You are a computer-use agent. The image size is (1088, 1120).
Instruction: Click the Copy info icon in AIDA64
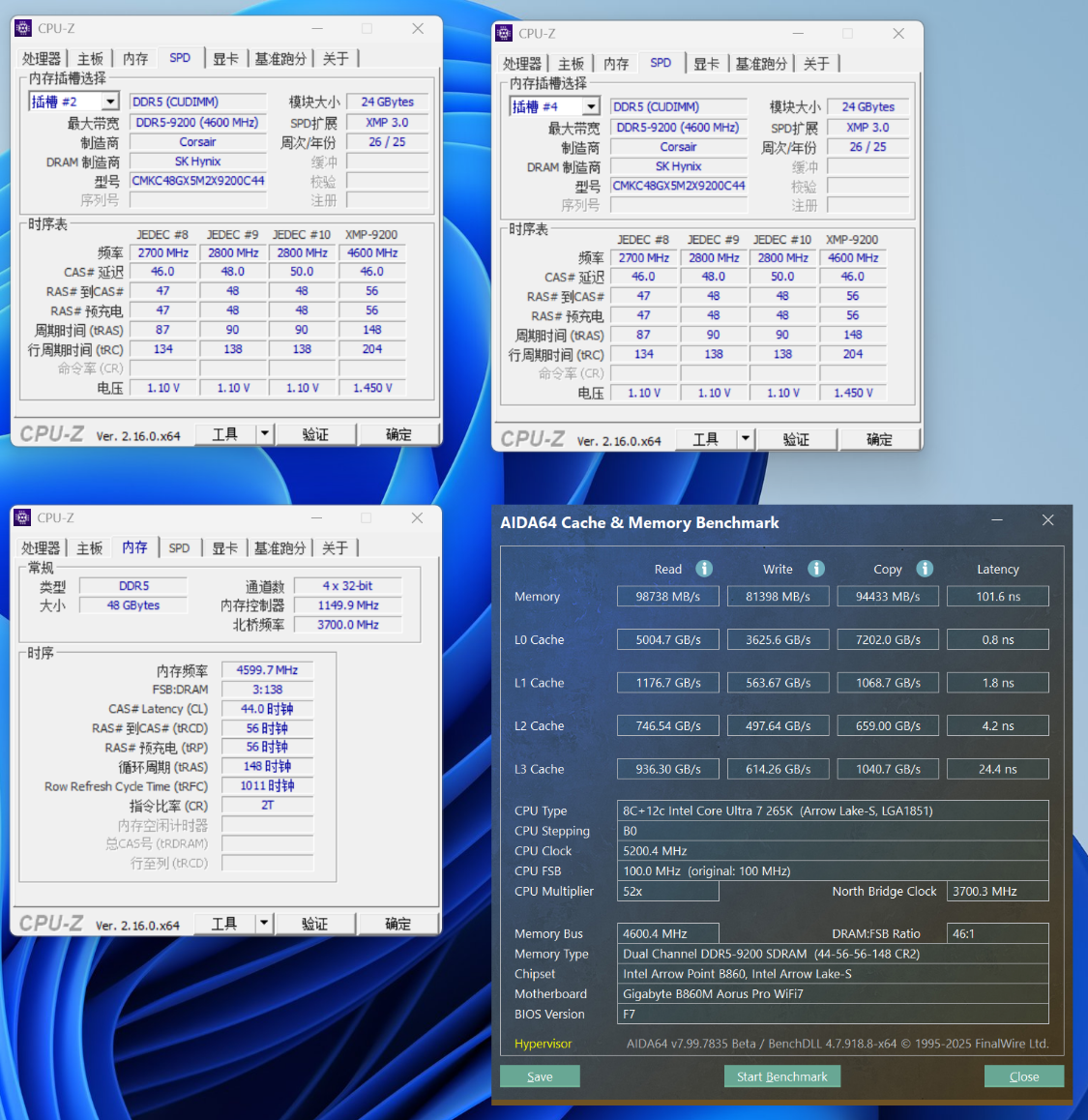925,569
